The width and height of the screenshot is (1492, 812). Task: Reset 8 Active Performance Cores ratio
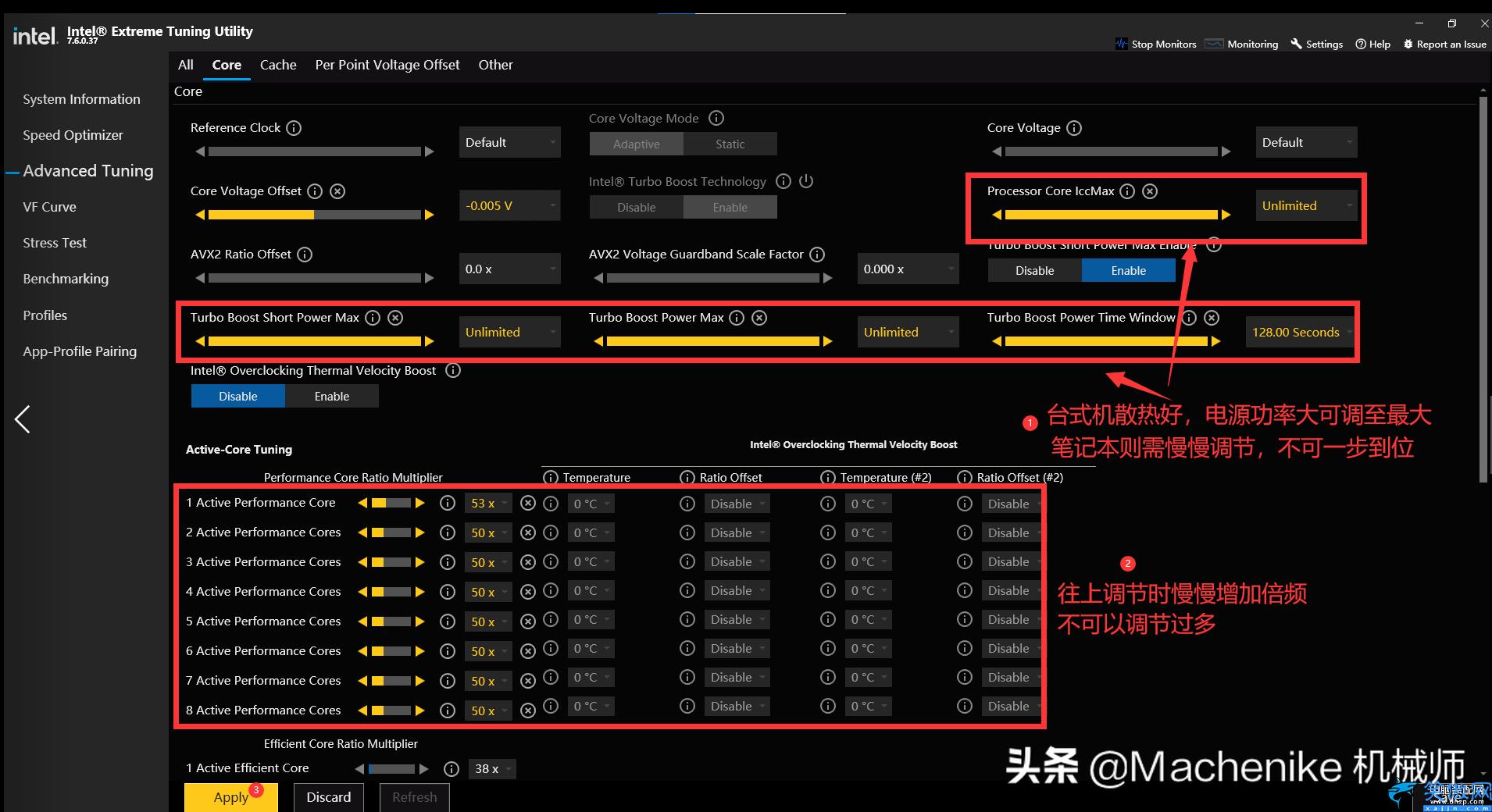tap(528, 710)
